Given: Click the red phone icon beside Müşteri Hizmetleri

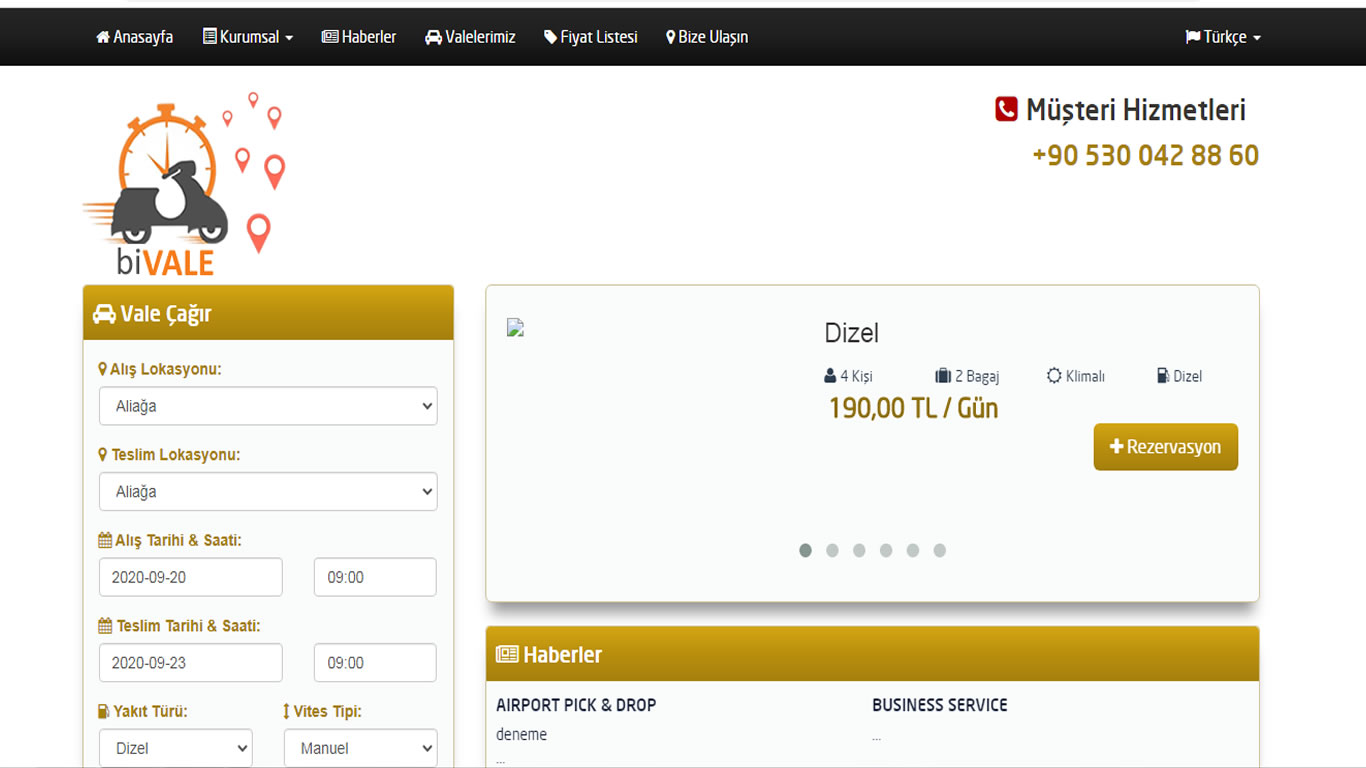Looking at the screenshot, I should pyautogui.click(x=1006, y=109).
